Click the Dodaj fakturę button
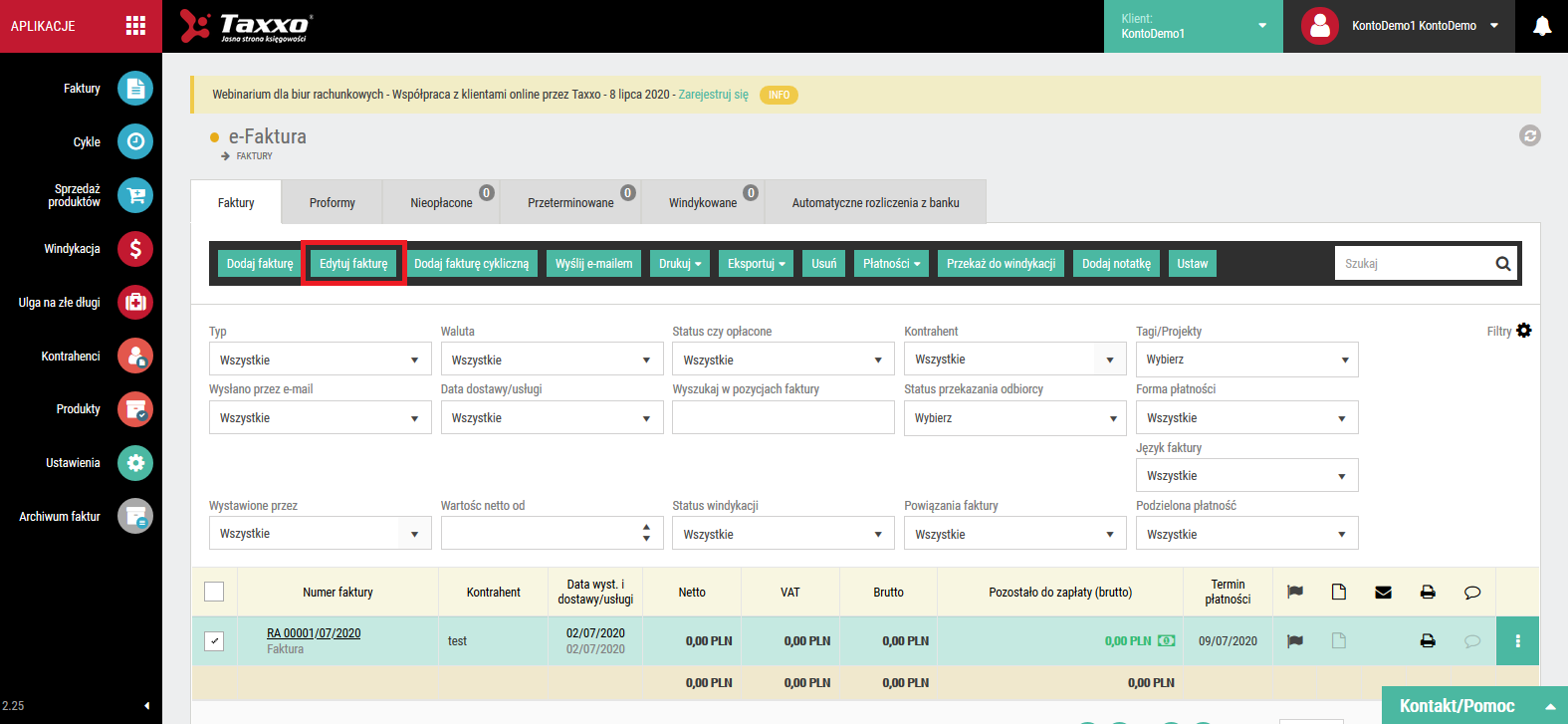1568x724 pixels. (260, 264)
